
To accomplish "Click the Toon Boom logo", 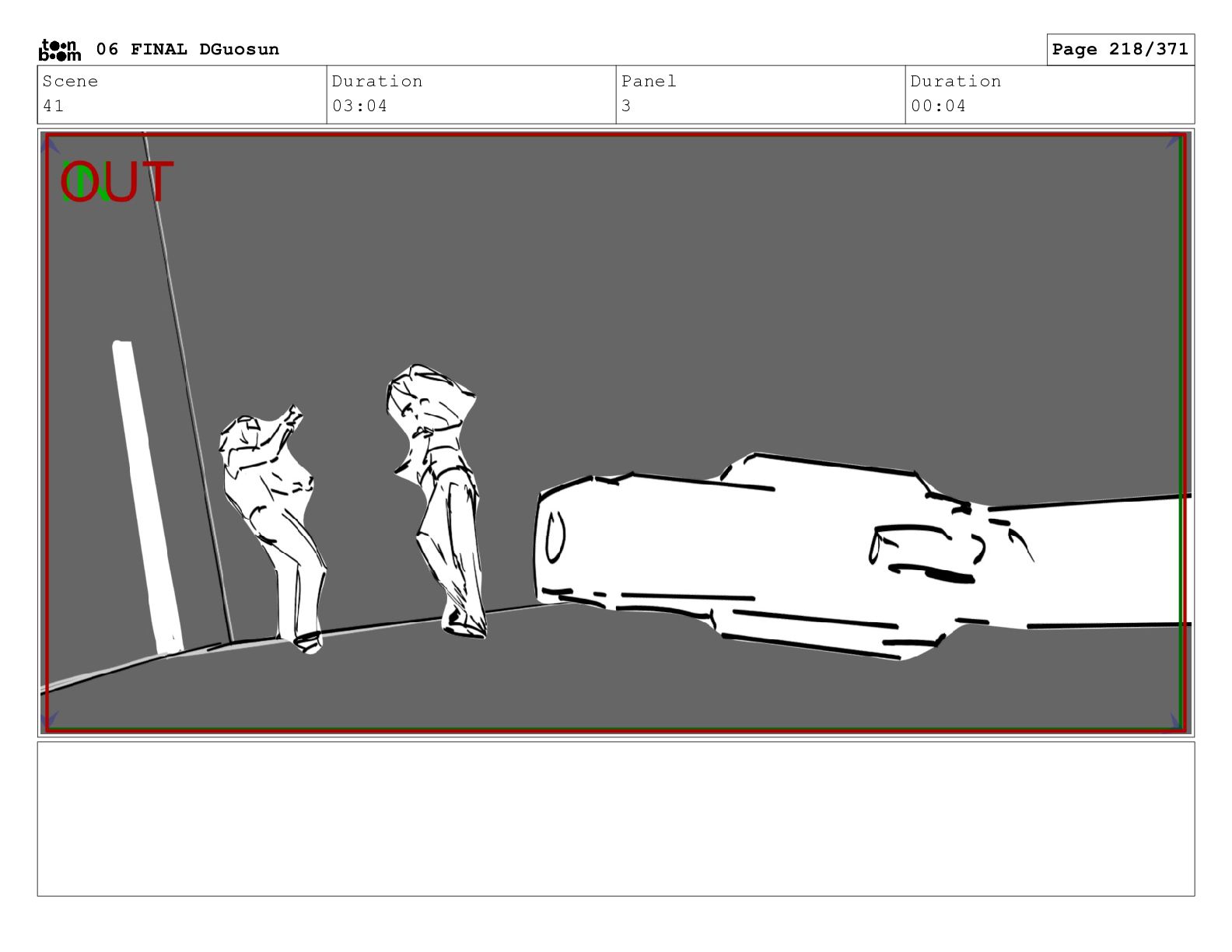I will (x=60, y=50).
